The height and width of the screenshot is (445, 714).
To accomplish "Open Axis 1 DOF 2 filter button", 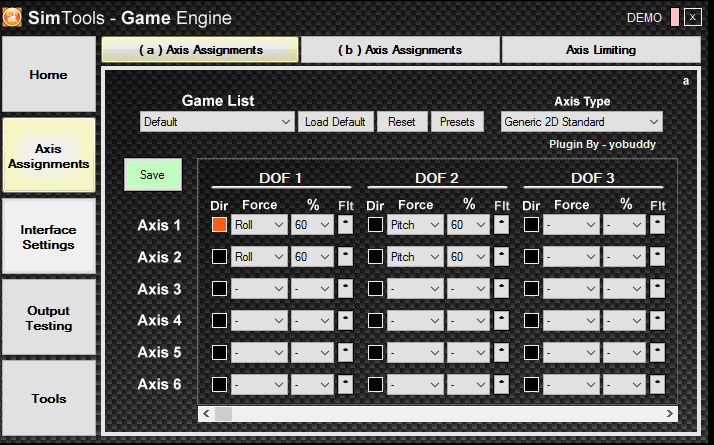I will 501,225.
